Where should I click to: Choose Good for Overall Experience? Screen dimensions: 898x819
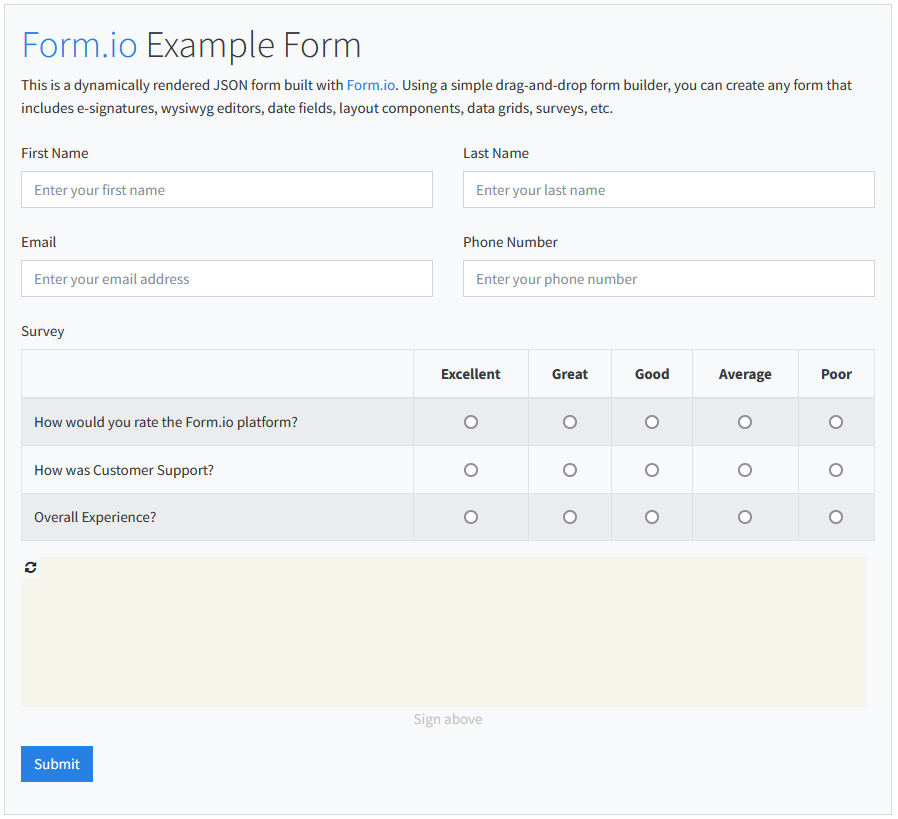[652, 517]
